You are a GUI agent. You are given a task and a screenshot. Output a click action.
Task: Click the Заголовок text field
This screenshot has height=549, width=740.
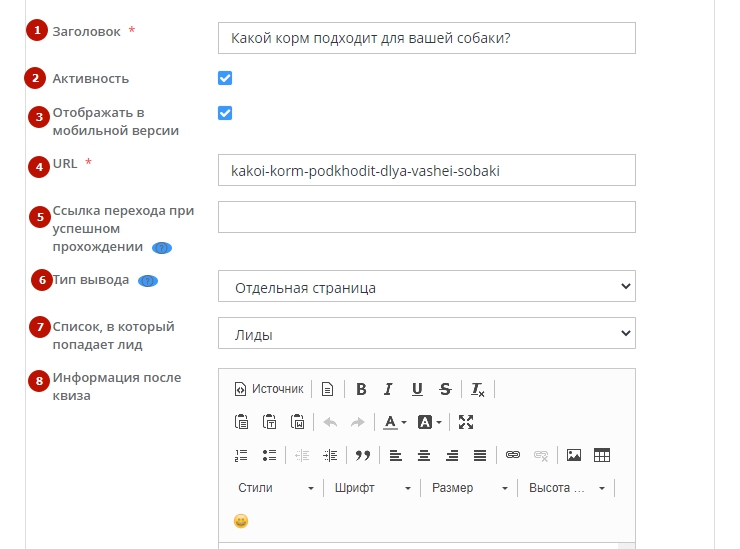coord(426,38)
